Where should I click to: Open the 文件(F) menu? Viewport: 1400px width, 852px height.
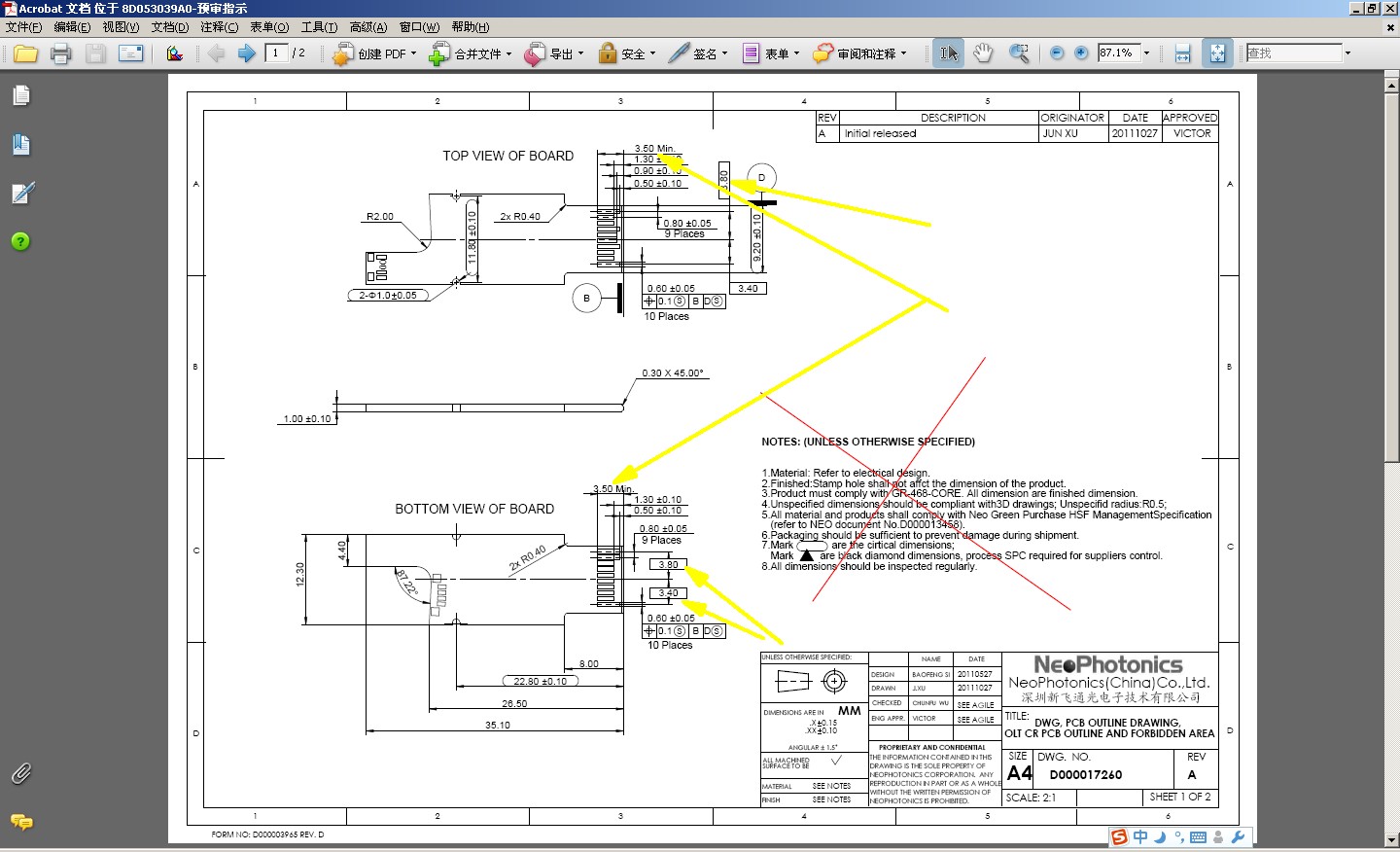tap(24, 27)
